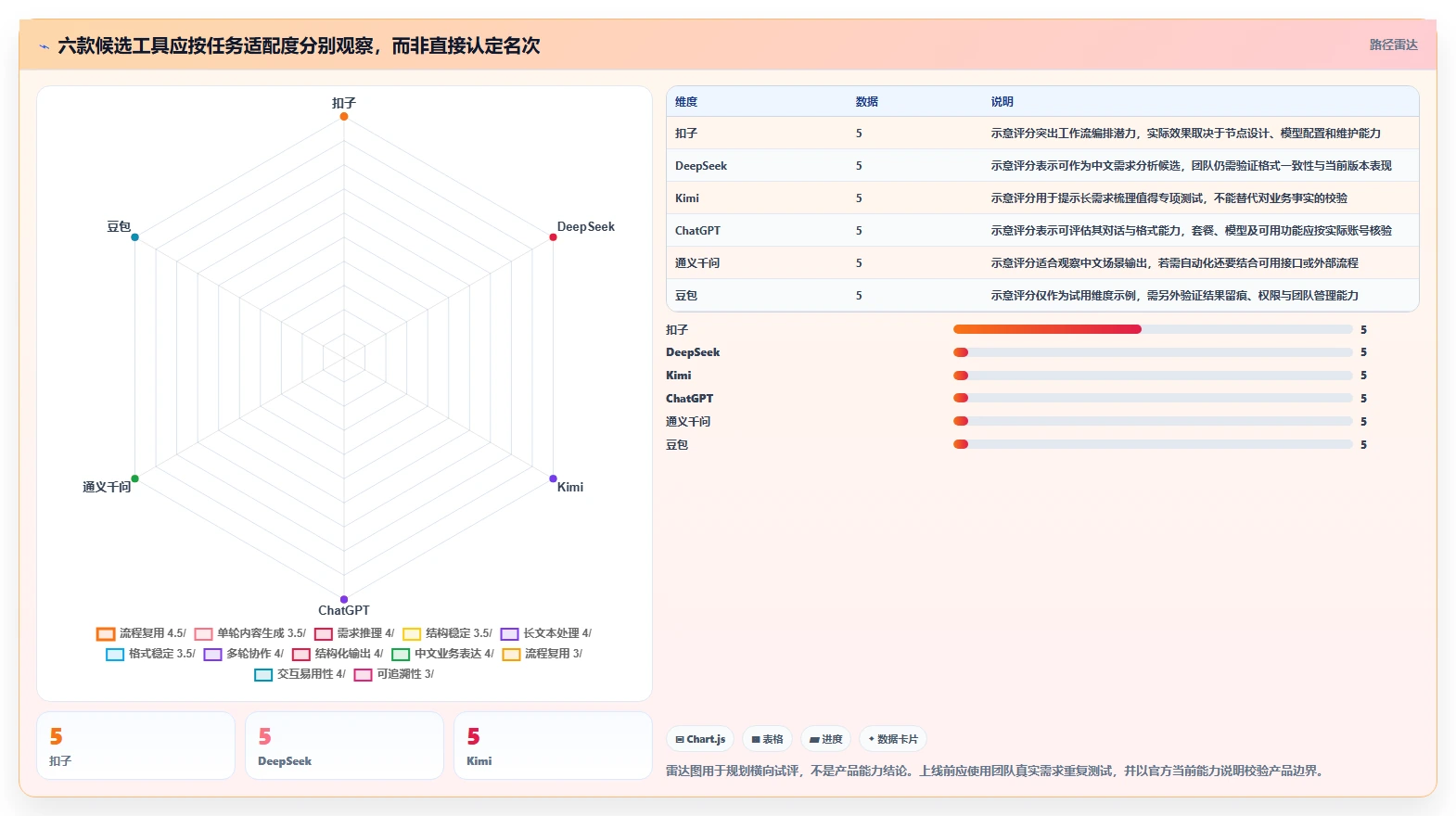Click the page title 六款候选工具应按任务适配度分别观察
The image size is (1456, 816).
299,45
